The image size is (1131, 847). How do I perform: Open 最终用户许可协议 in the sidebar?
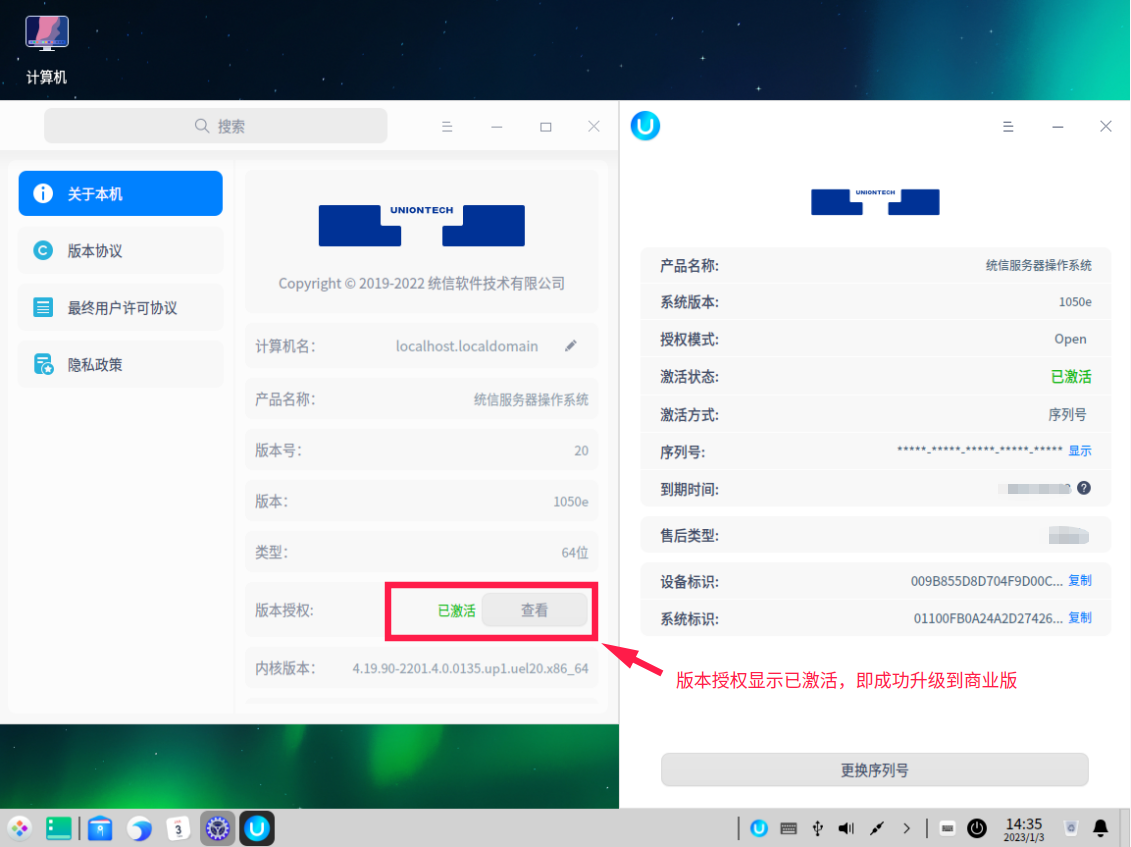tap(120, 307)
